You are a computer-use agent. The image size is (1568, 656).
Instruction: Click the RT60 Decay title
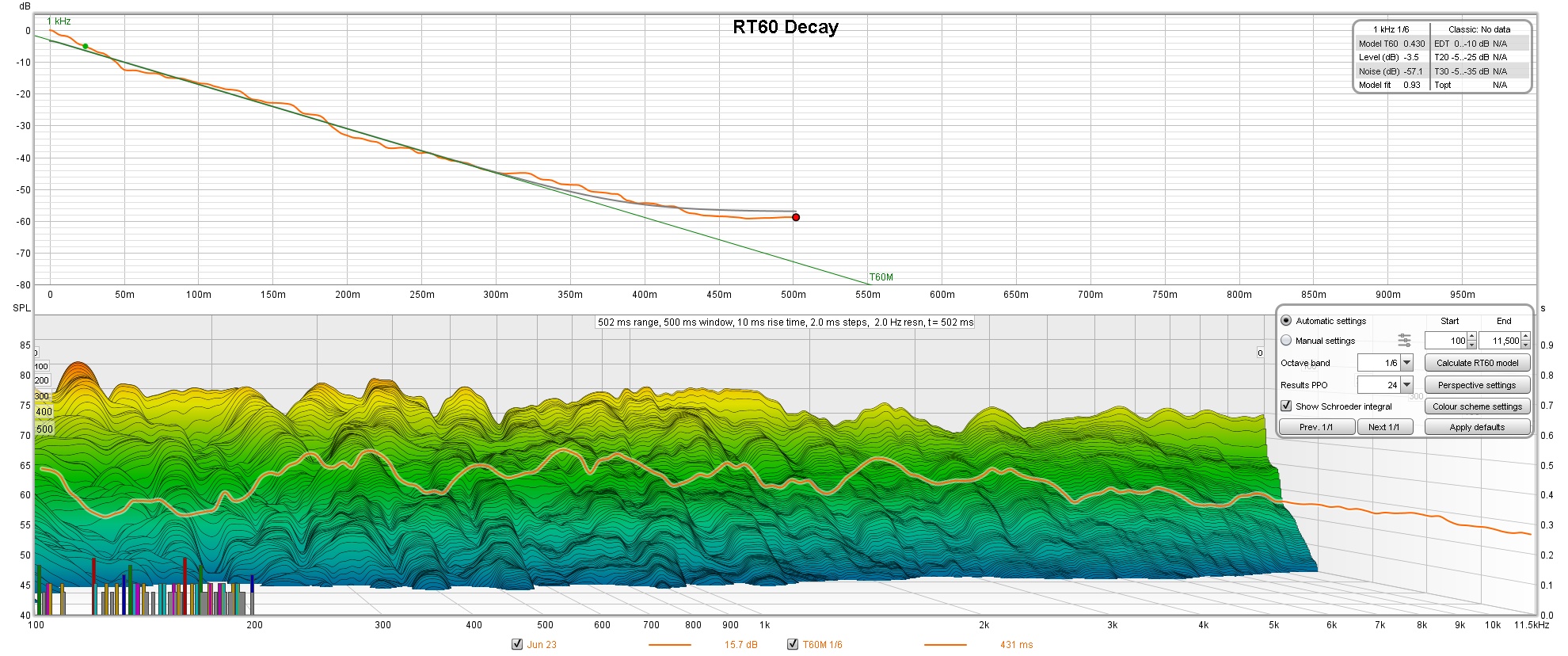(786, 27)
